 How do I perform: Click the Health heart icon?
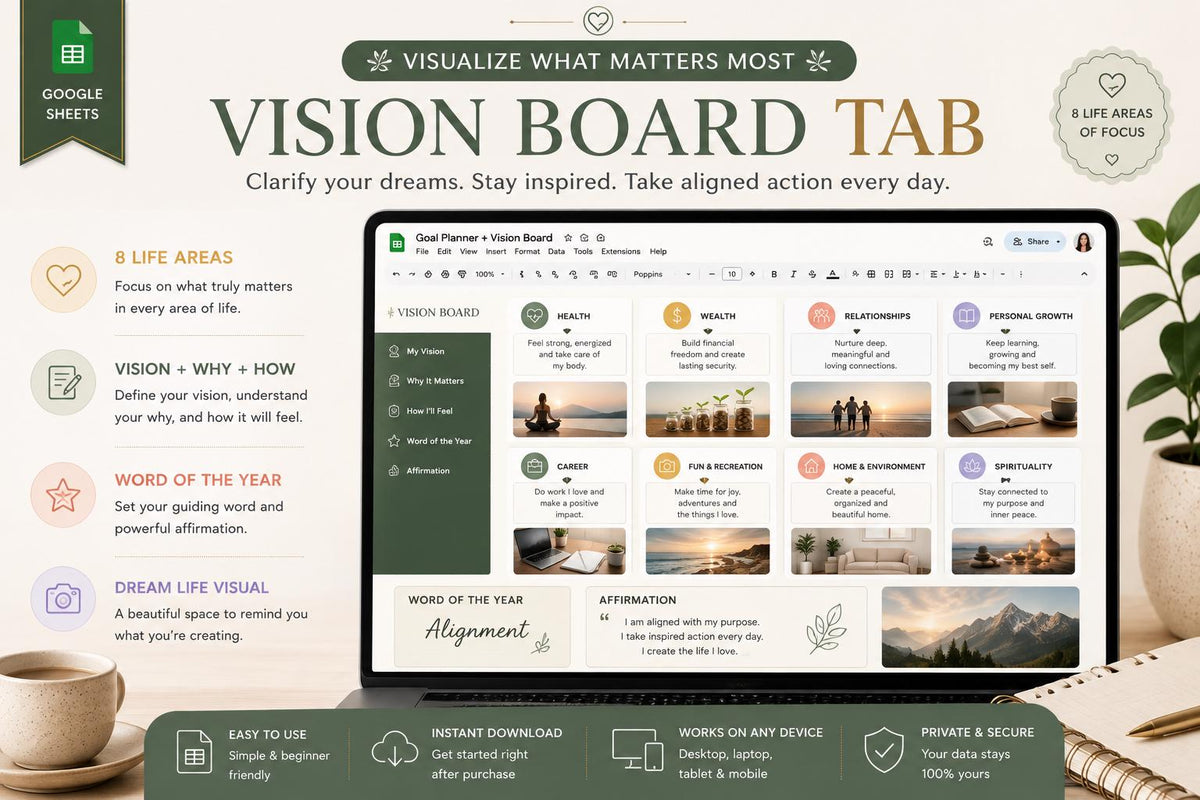(x=534, y=316)
